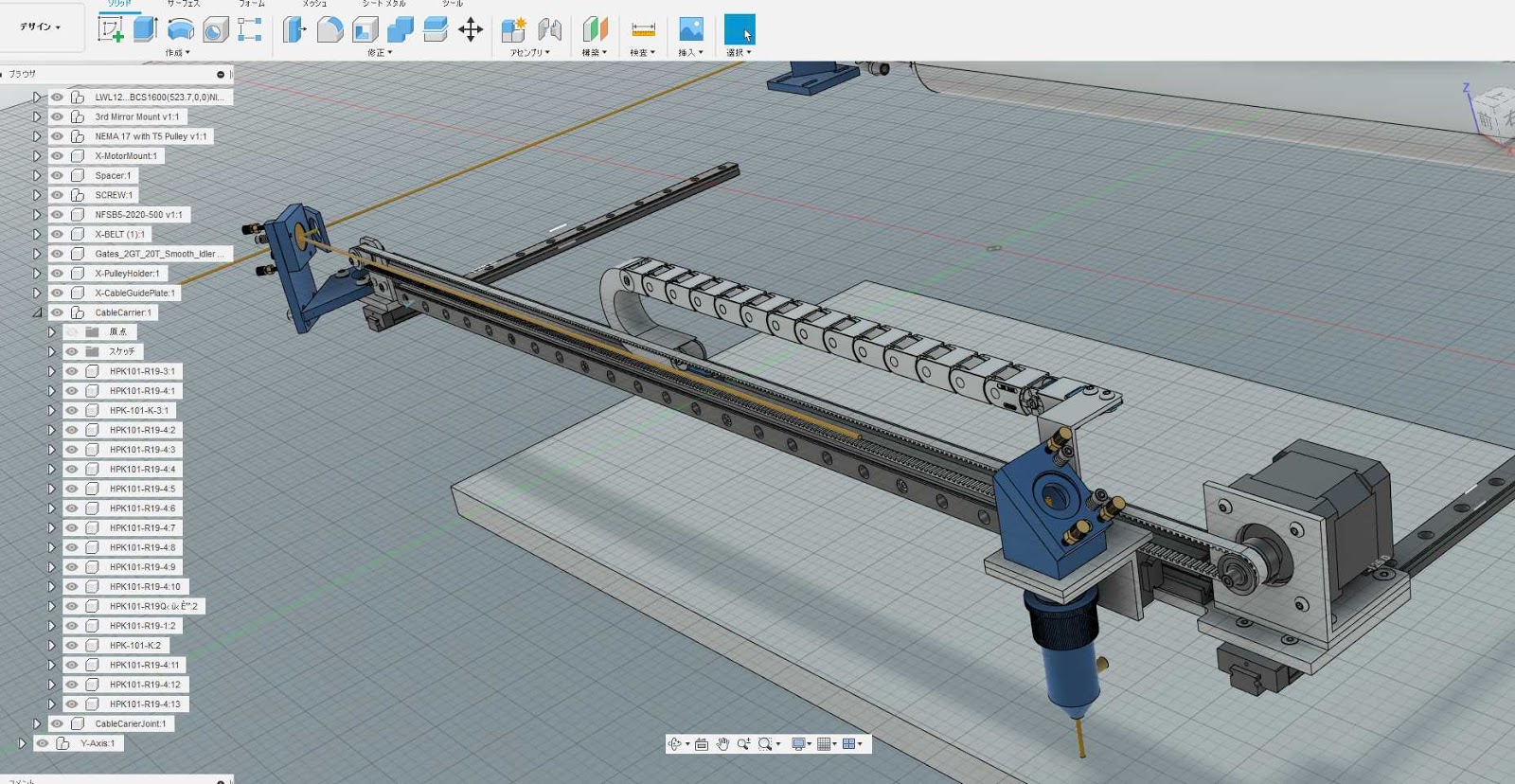
Task: Select the Revolve tool
Action: click(180, 29)
